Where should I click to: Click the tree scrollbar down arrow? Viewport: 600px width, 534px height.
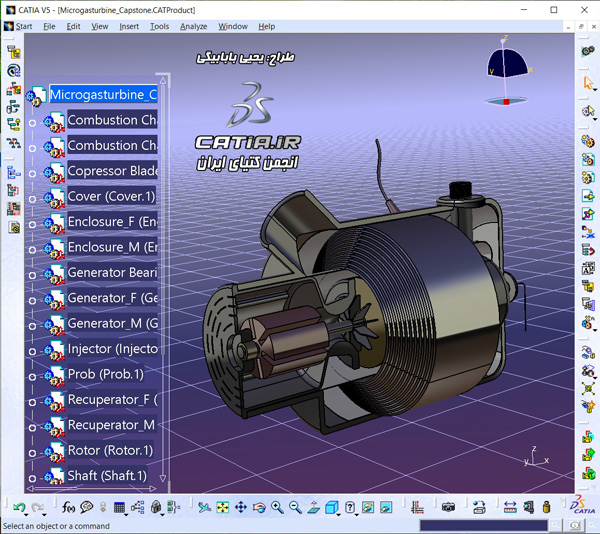[x=163, y=479]
